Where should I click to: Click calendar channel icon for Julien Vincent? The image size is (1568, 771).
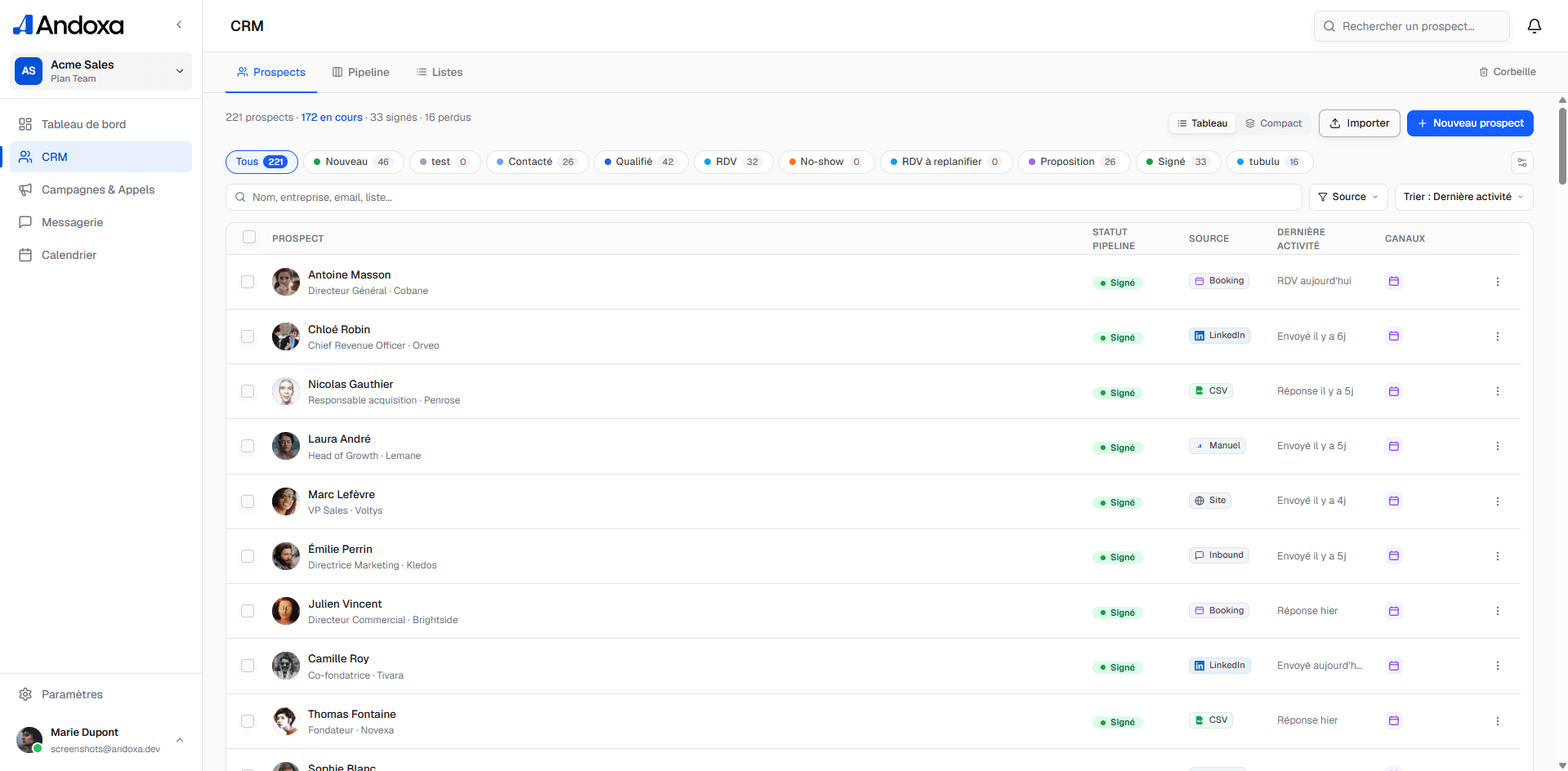point(1394,611)
